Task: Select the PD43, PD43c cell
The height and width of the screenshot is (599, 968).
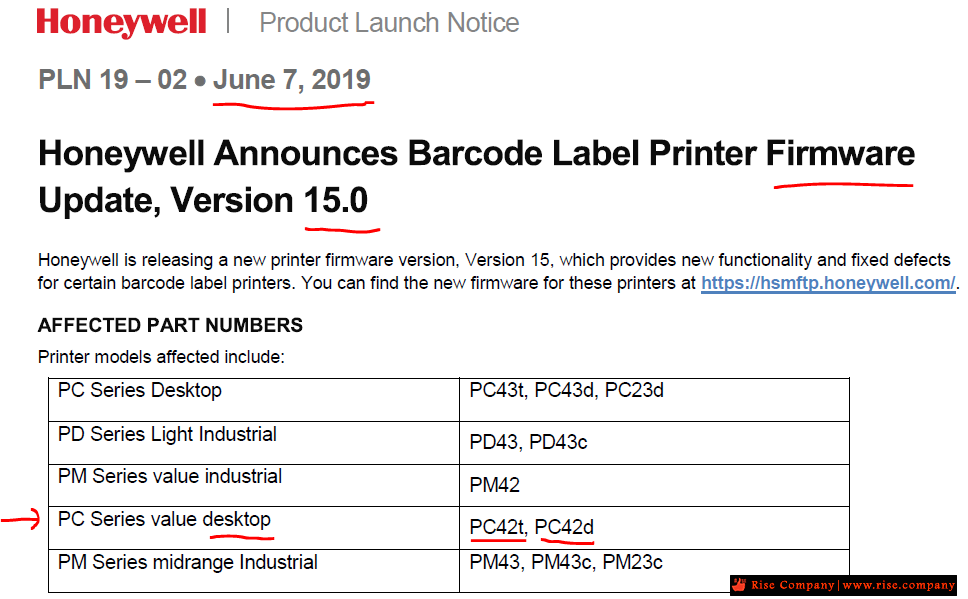Action: pyautogui.click(x=654, y=443)
